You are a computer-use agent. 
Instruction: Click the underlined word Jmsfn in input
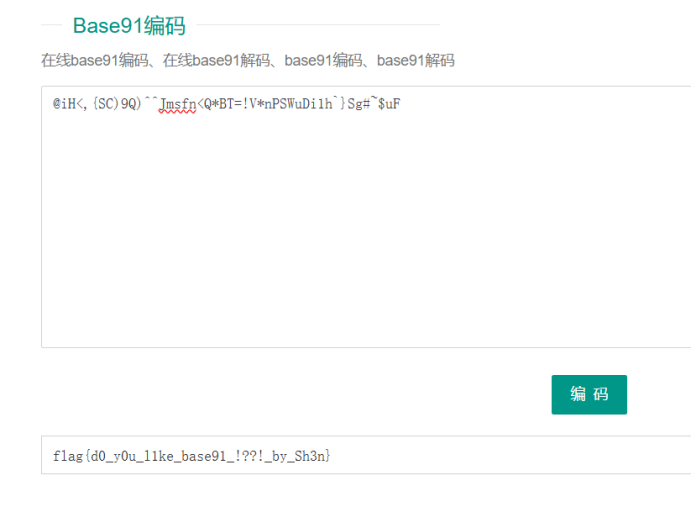tap(177, 104)
